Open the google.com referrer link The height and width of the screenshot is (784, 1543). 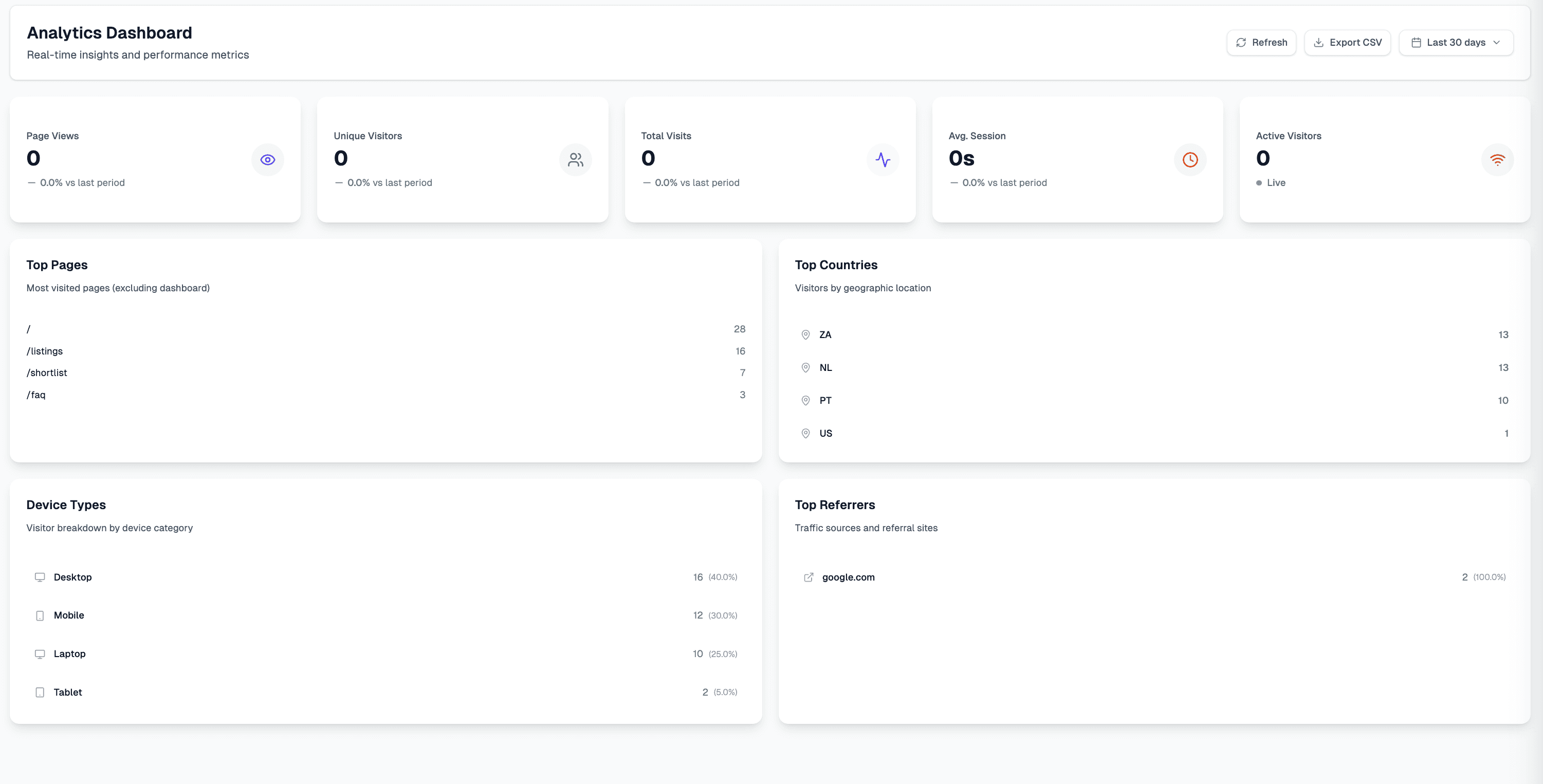click(x=848, y=577)
